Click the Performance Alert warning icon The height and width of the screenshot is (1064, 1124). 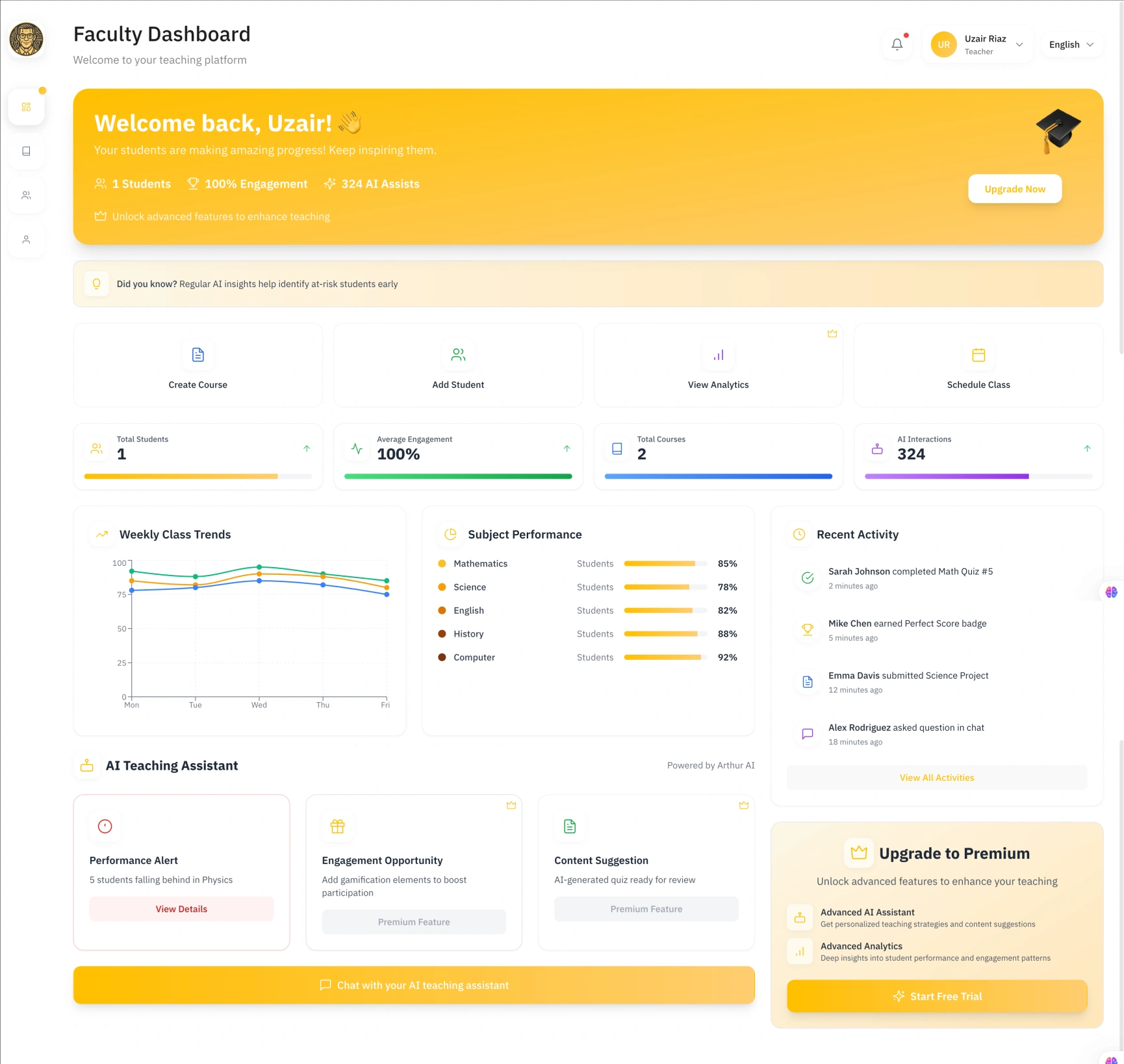105,826
